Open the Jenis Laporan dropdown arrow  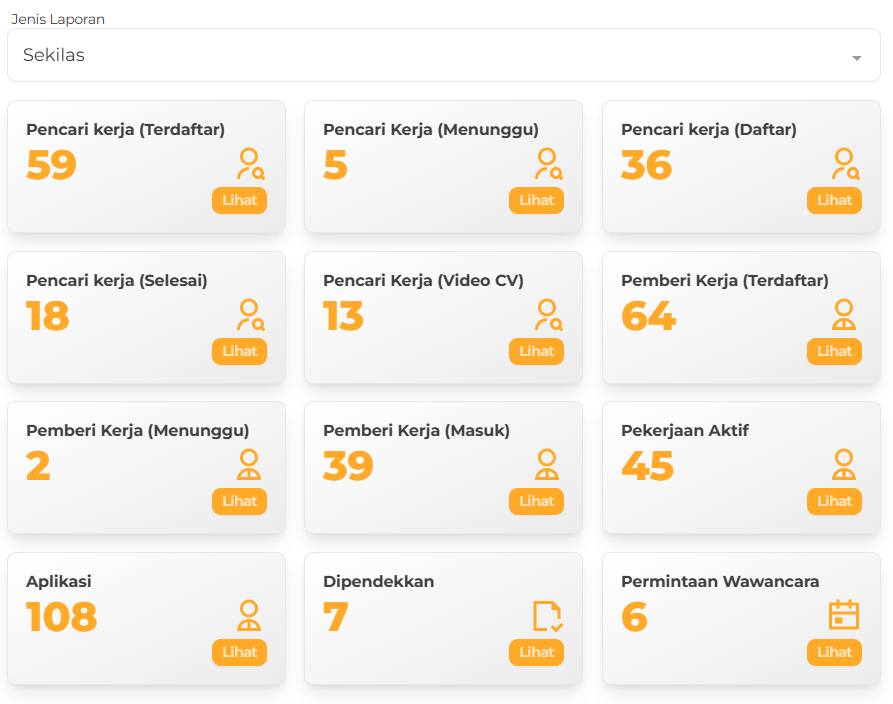(x=856, y=58)
